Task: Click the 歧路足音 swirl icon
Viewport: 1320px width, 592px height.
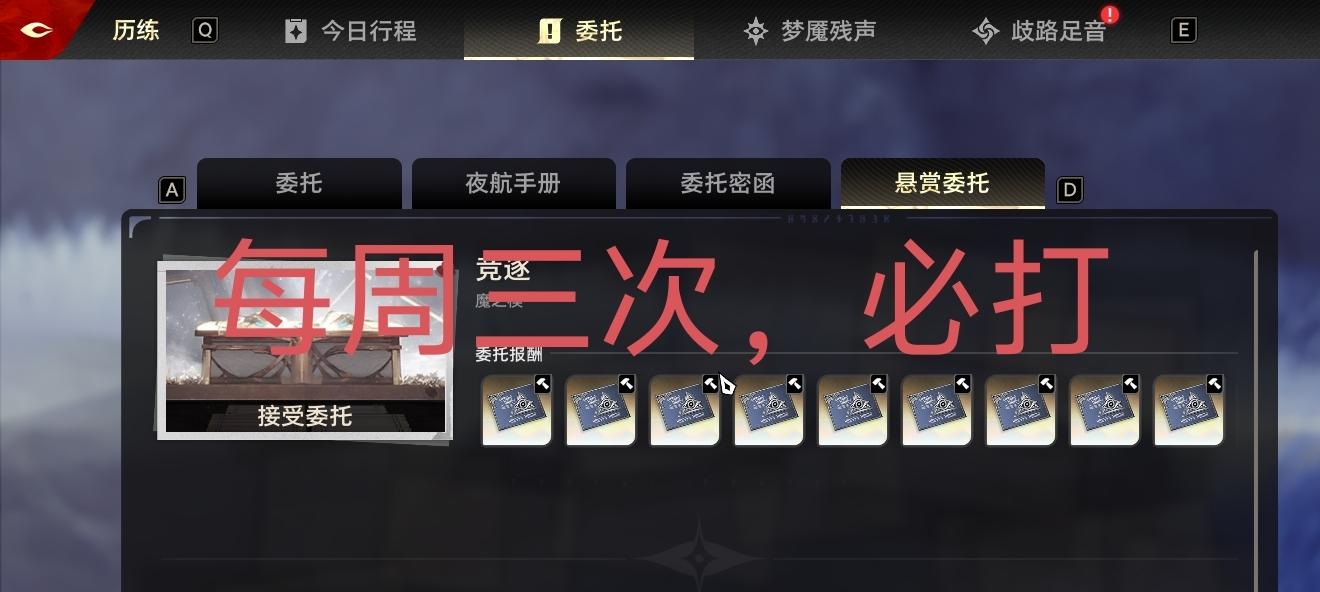Action: tap(986, 31)
